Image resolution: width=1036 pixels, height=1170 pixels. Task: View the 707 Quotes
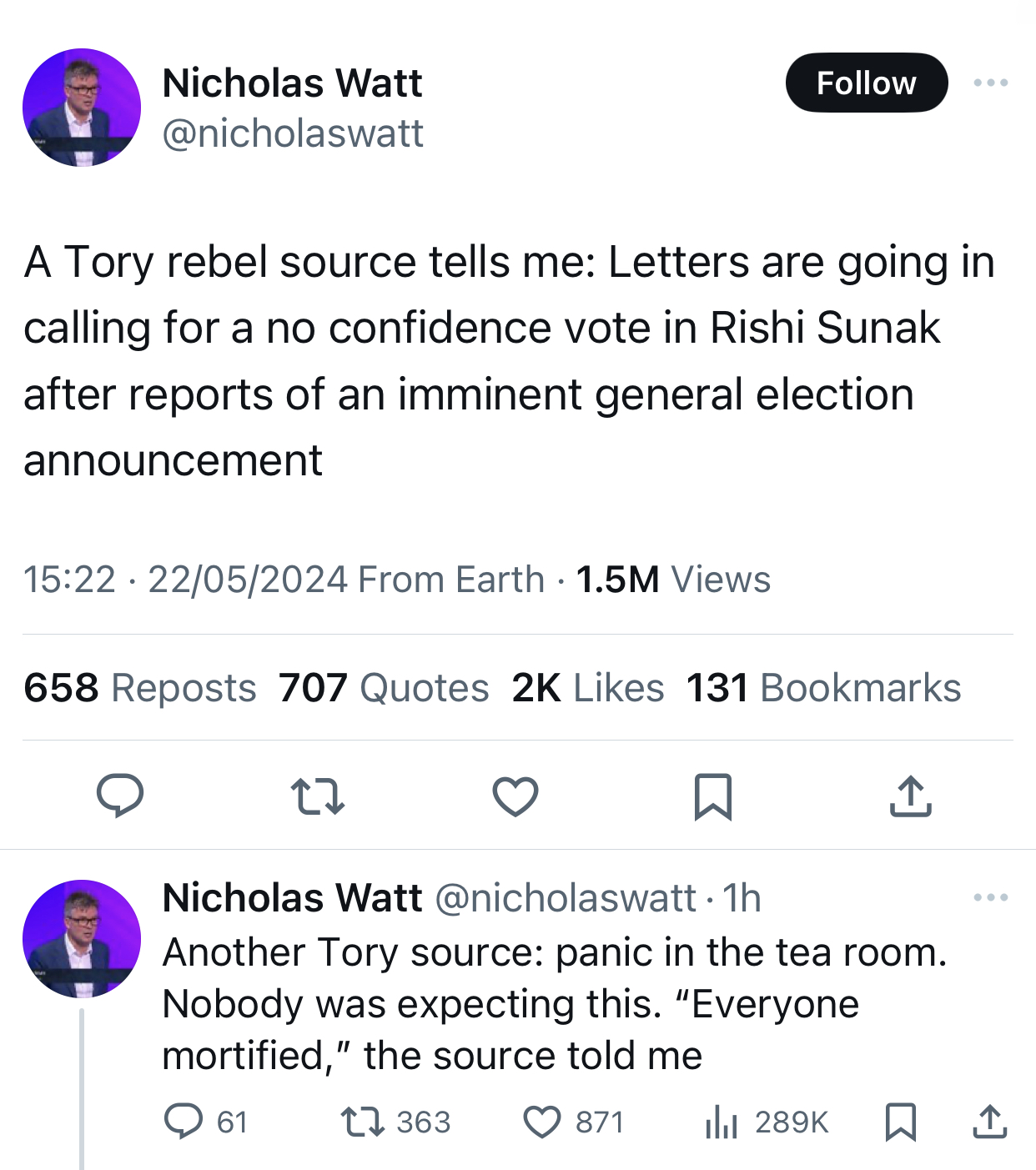[x=384, y=688]
